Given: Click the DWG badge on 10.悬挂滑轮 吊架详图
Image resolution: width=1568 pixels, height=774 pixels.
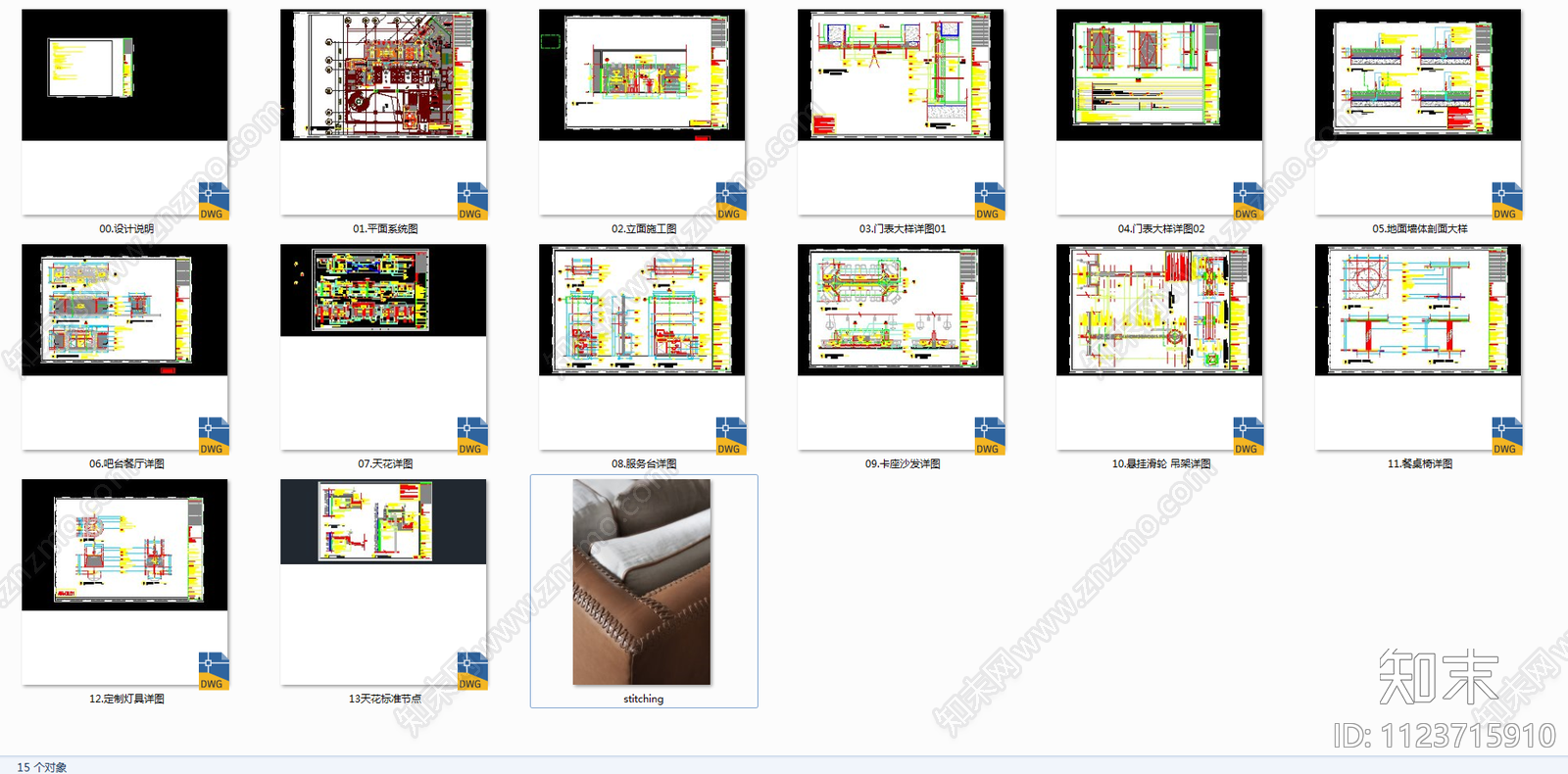Looking at the screenshot, I should pos(1249,436).
